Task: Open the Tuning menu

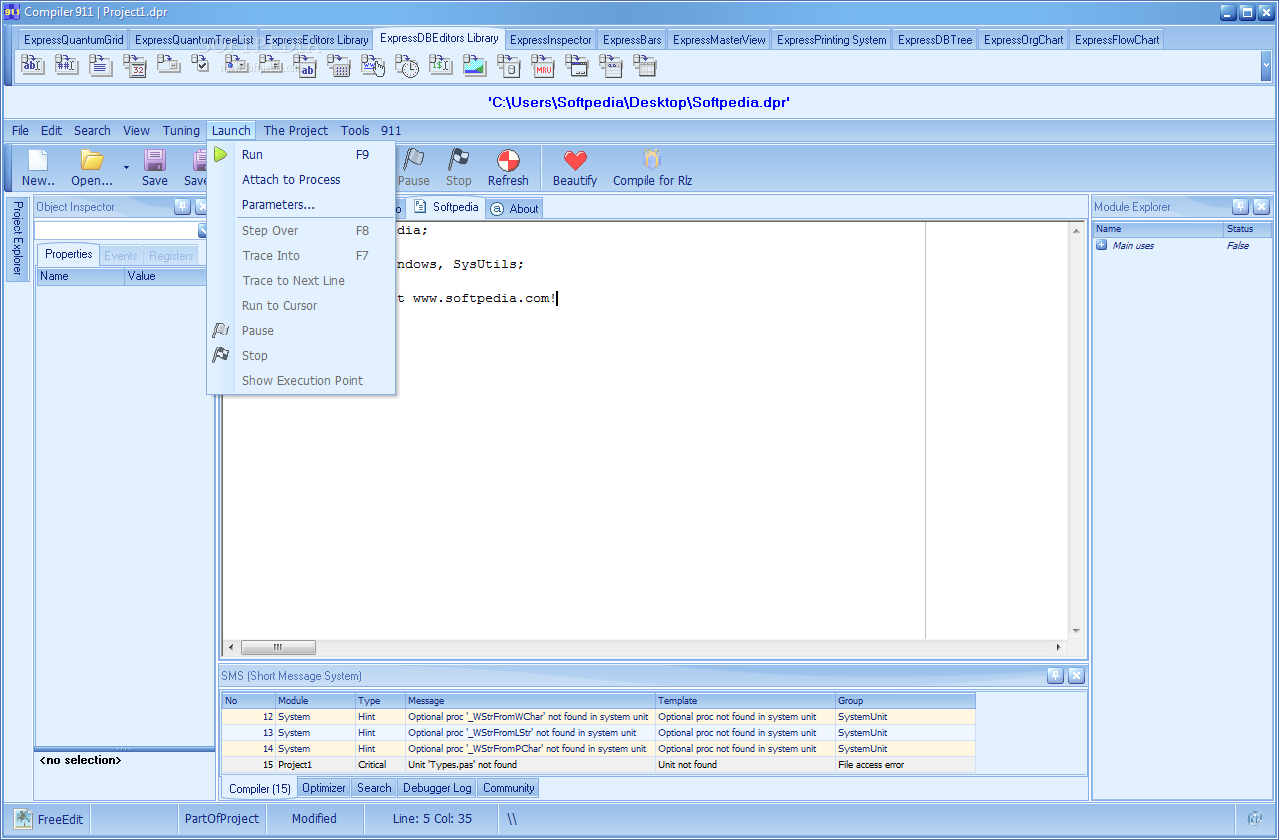Action: (x=181, y=130)
